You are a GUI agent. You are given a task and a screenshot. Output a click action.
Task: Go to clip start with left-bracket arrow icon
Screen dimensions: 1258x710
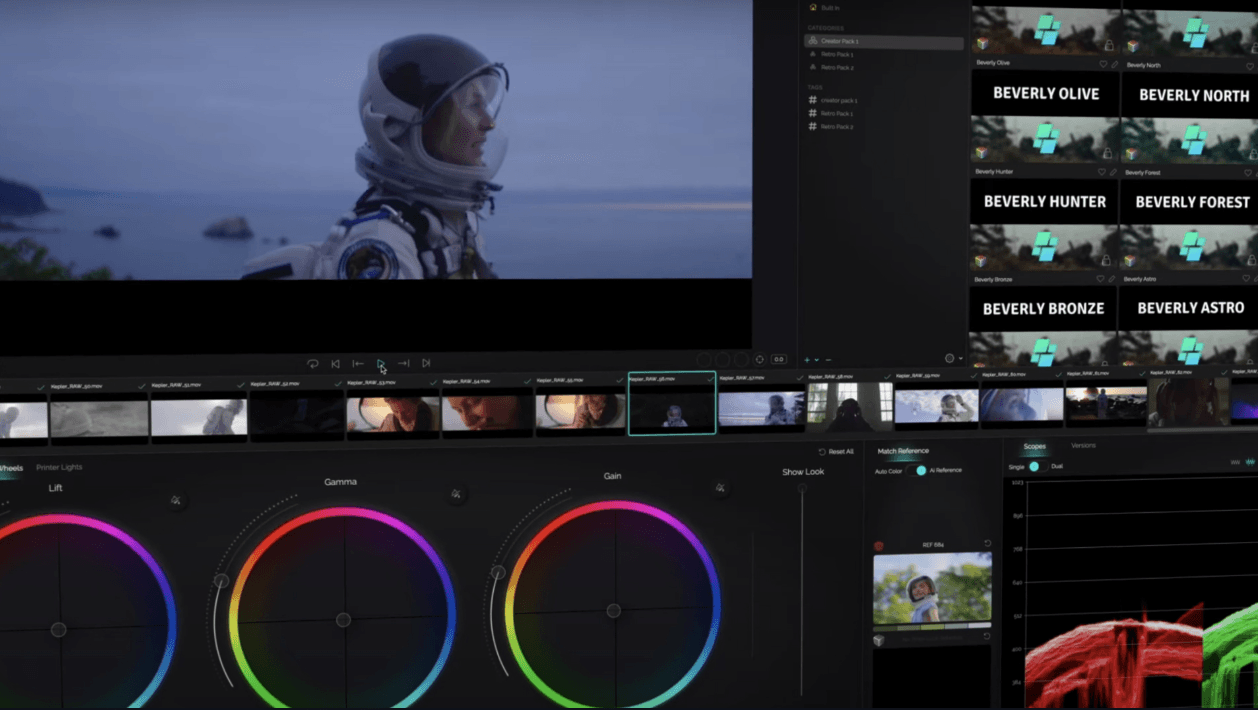[358, 364]
